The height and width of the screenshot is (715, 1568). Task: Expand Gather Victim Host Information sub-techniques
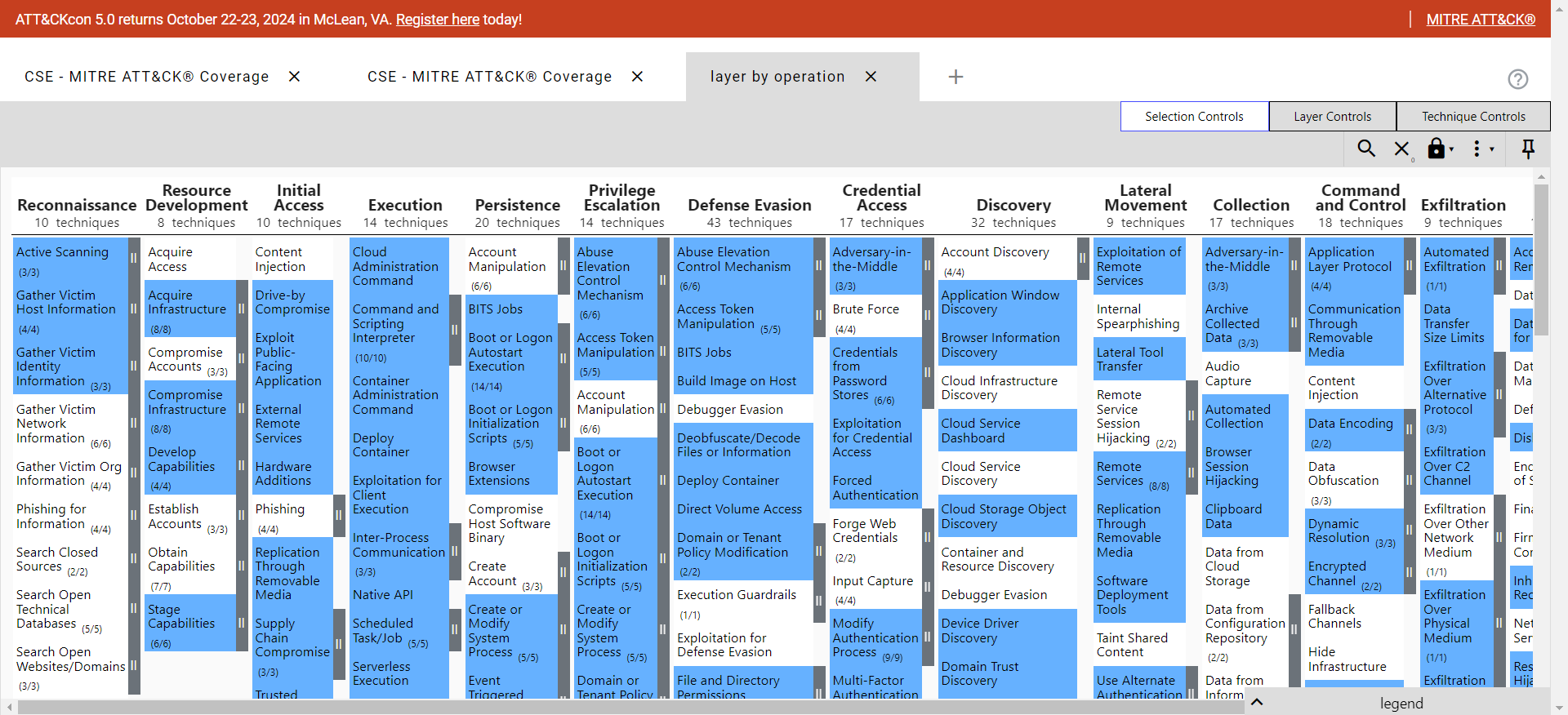(x=133, y=309)
